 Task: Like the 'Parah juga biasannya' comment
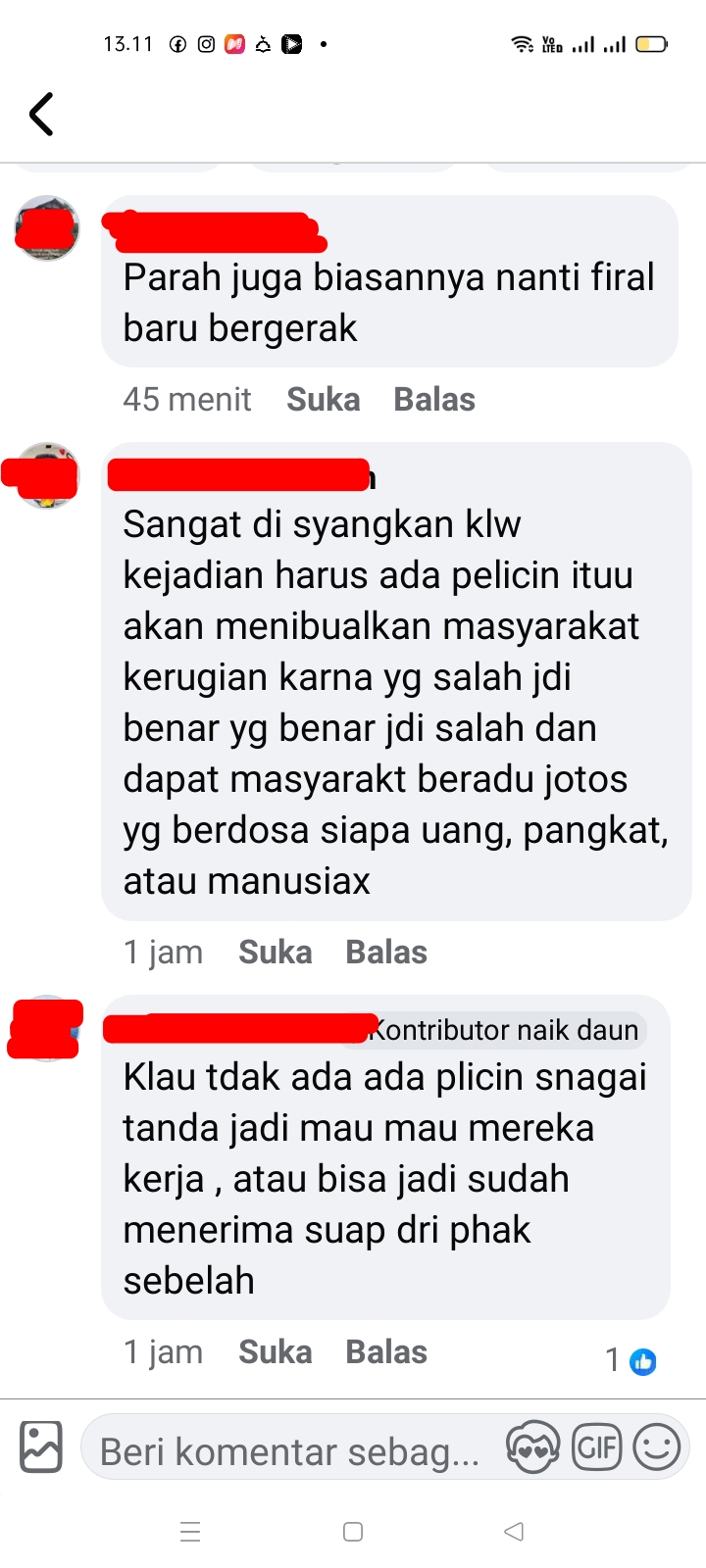tap(324, 400)
